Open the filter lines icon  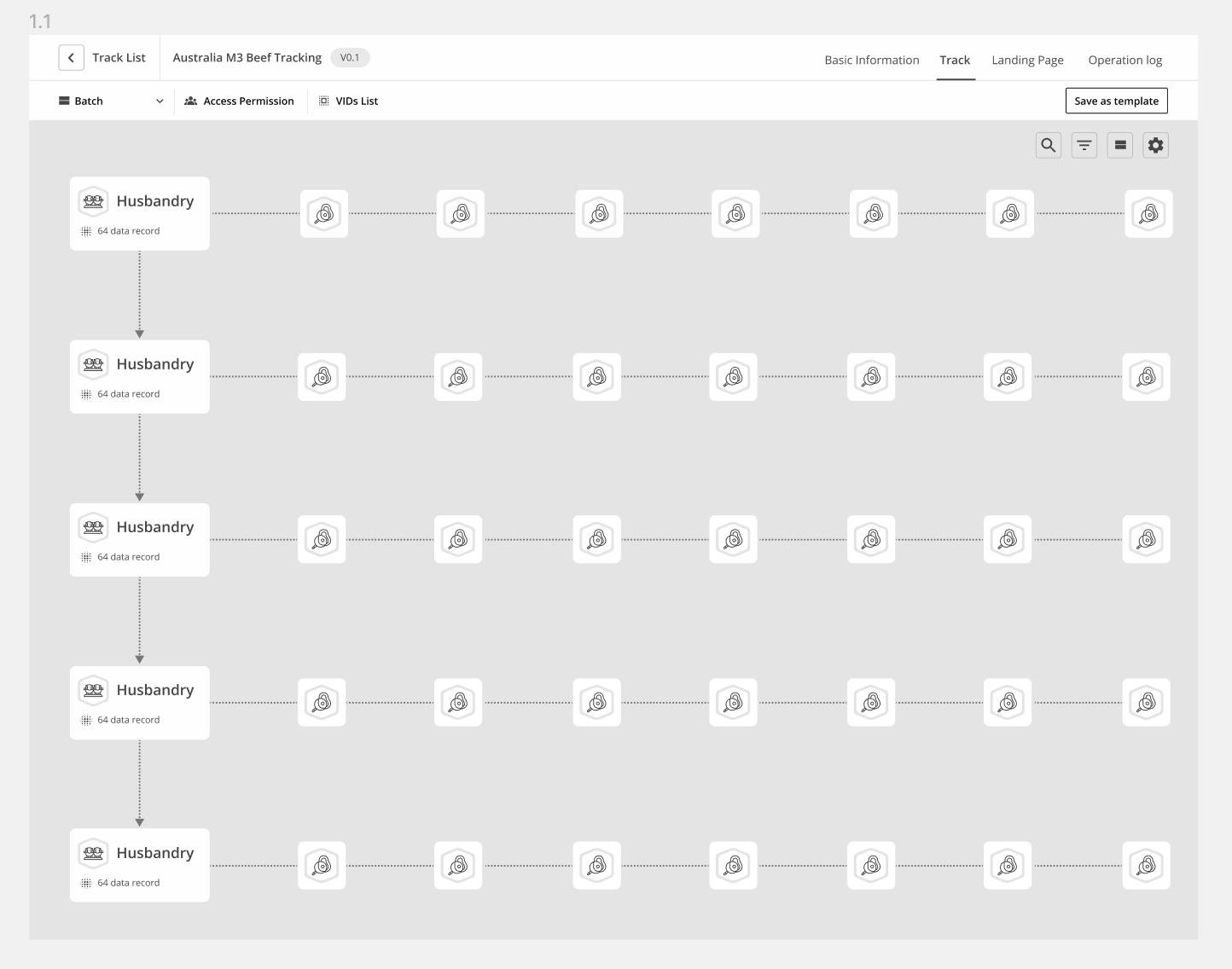pos(1084,145)
